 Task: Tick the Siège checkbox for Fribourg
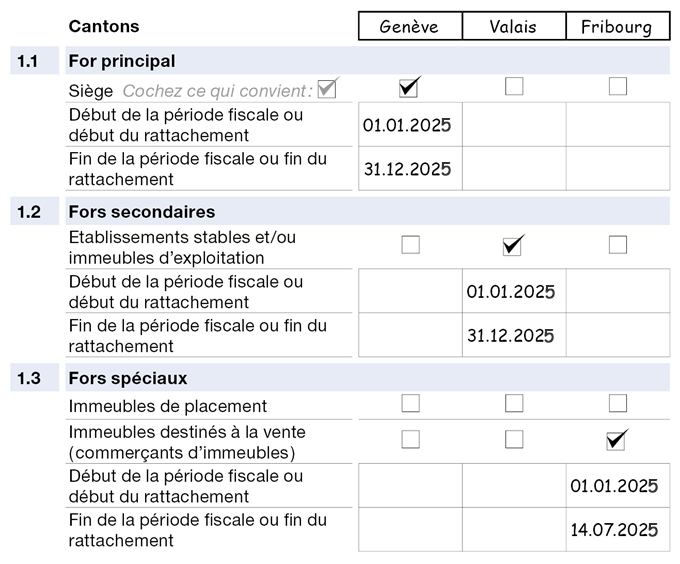tap(618, 87)
